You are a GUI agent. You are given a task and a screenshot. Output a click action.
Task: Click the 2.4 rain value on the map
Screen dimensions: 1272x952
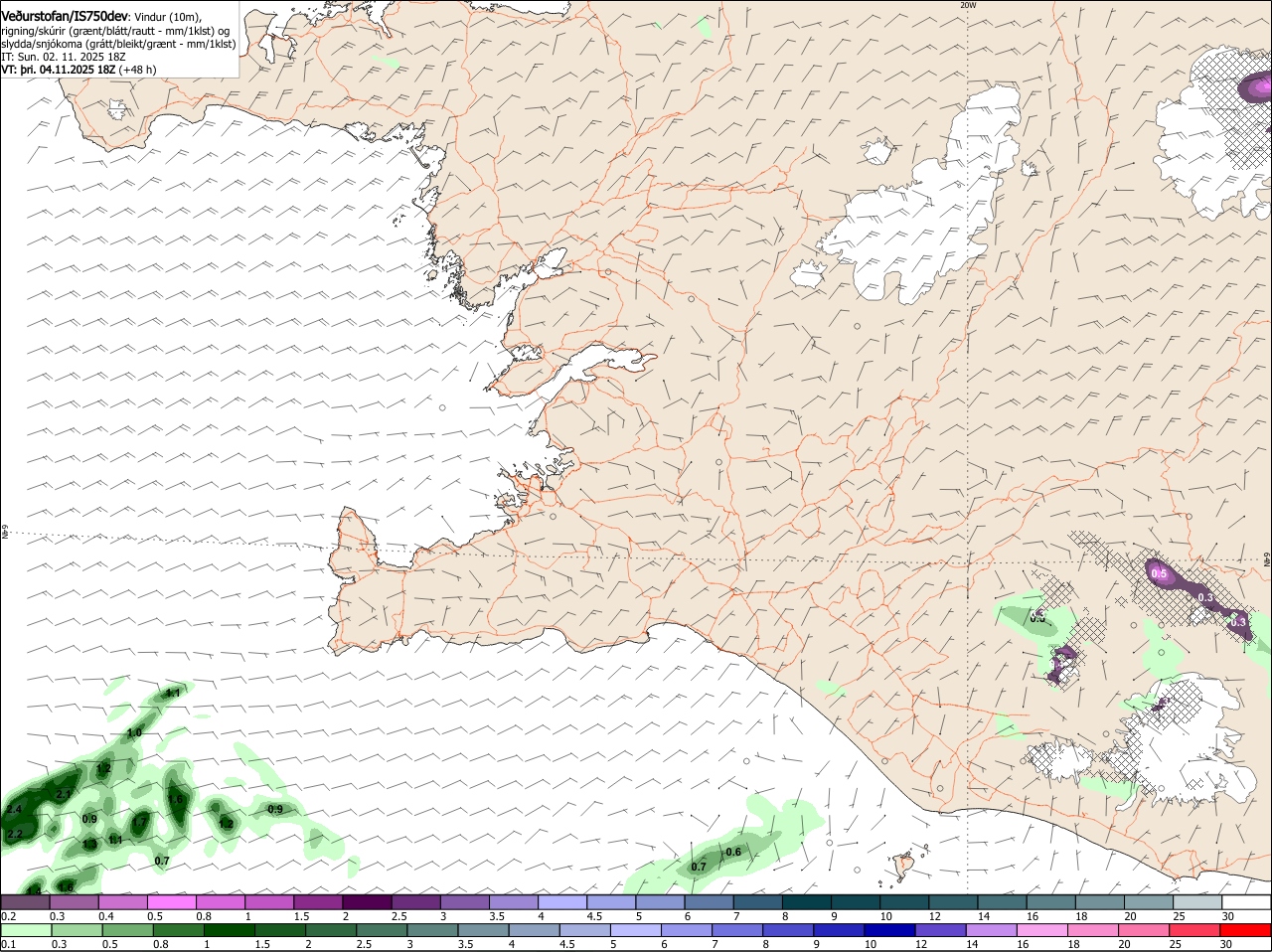(14, 810)
